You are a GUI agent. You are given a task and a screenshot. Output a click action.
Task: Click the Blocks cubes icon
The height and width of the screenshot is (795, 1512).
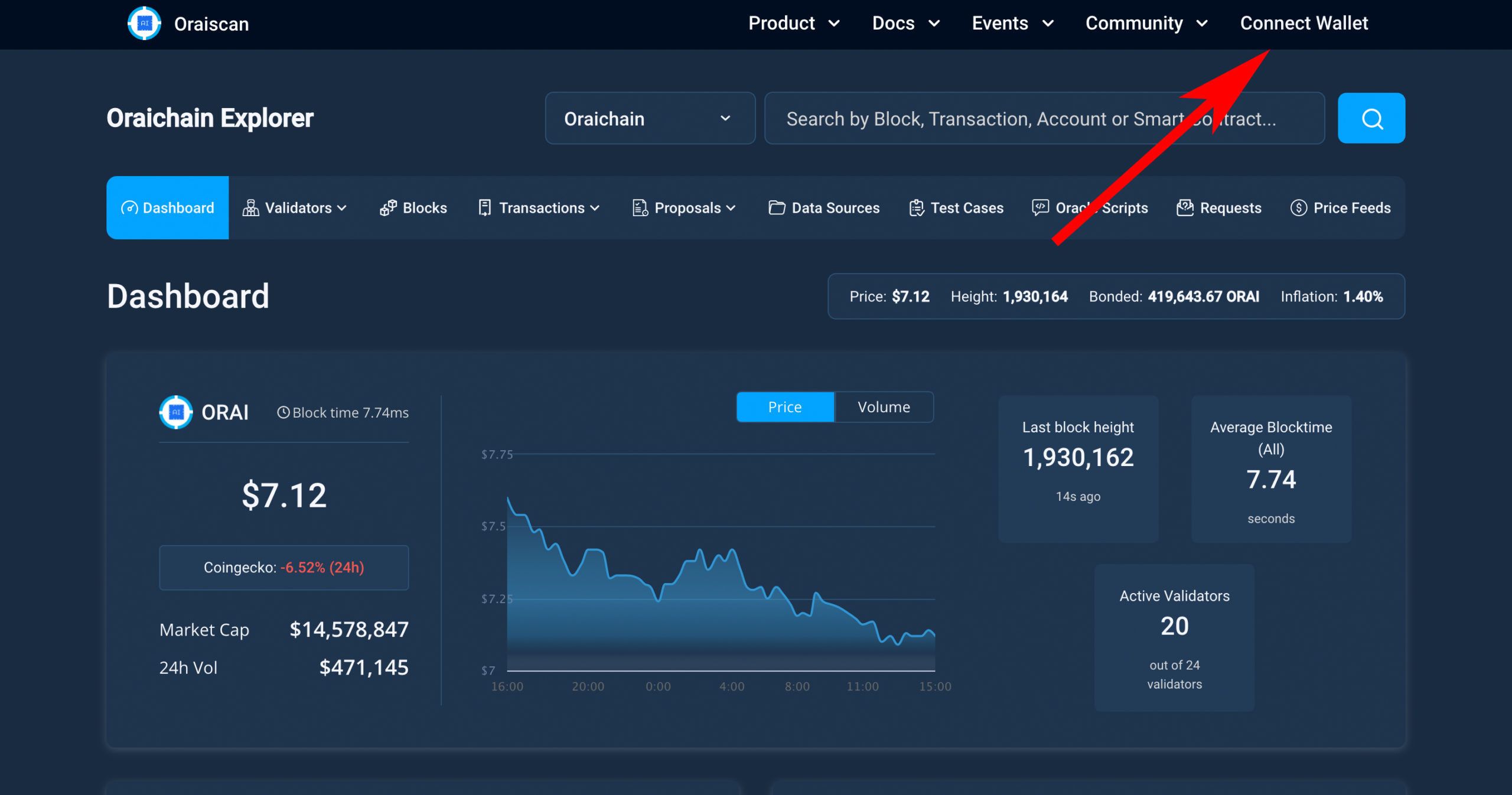click(388, 208)
